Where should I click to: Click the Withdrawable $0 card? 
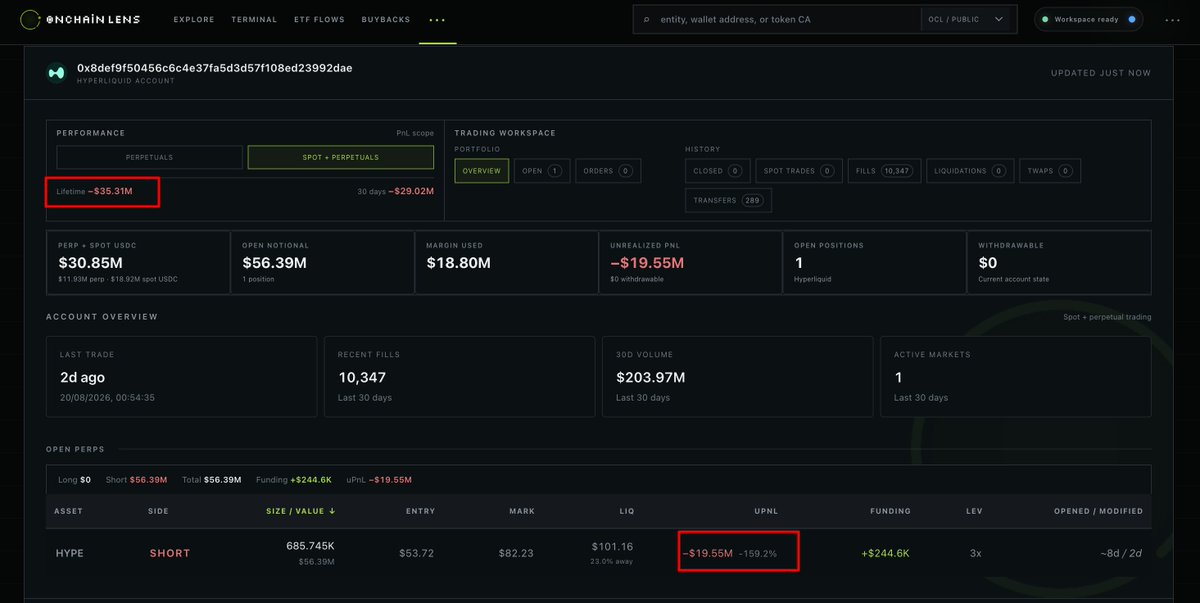[x=1059, y=262]
